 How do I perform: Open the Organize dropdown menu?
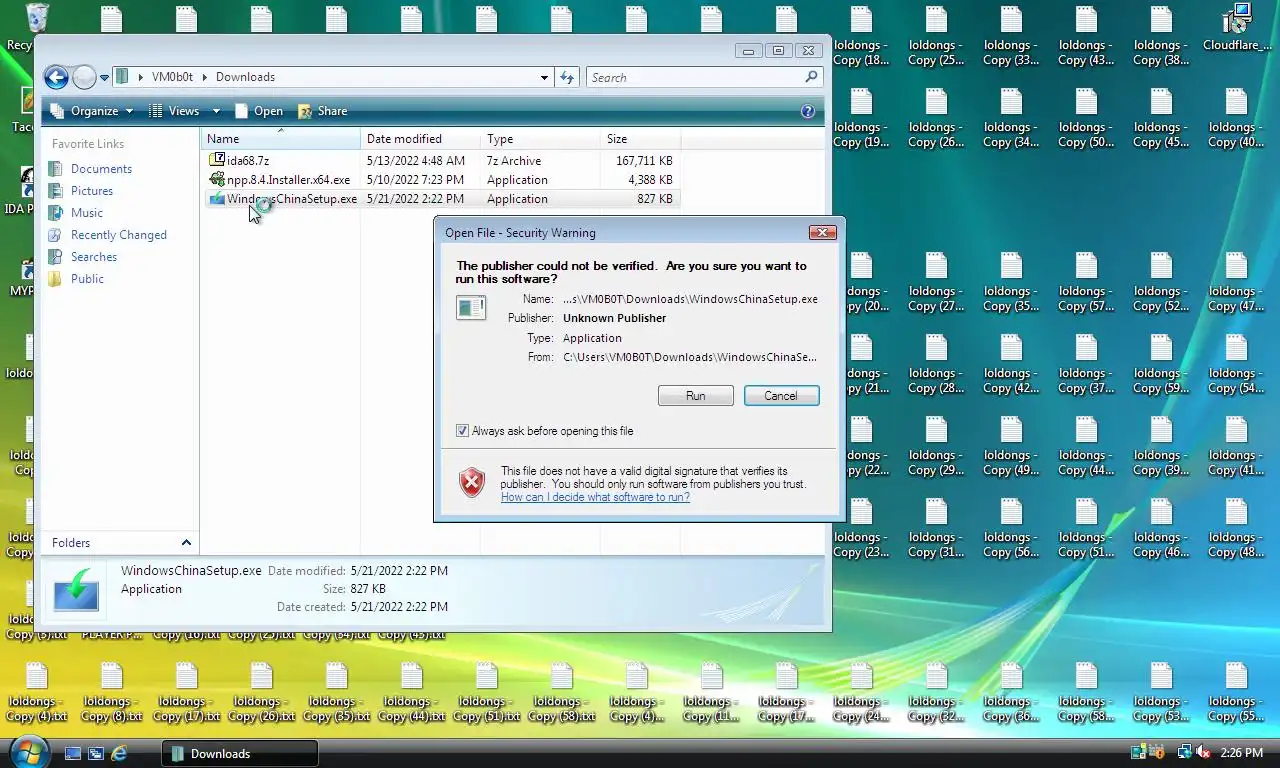(x=94, y=111)
